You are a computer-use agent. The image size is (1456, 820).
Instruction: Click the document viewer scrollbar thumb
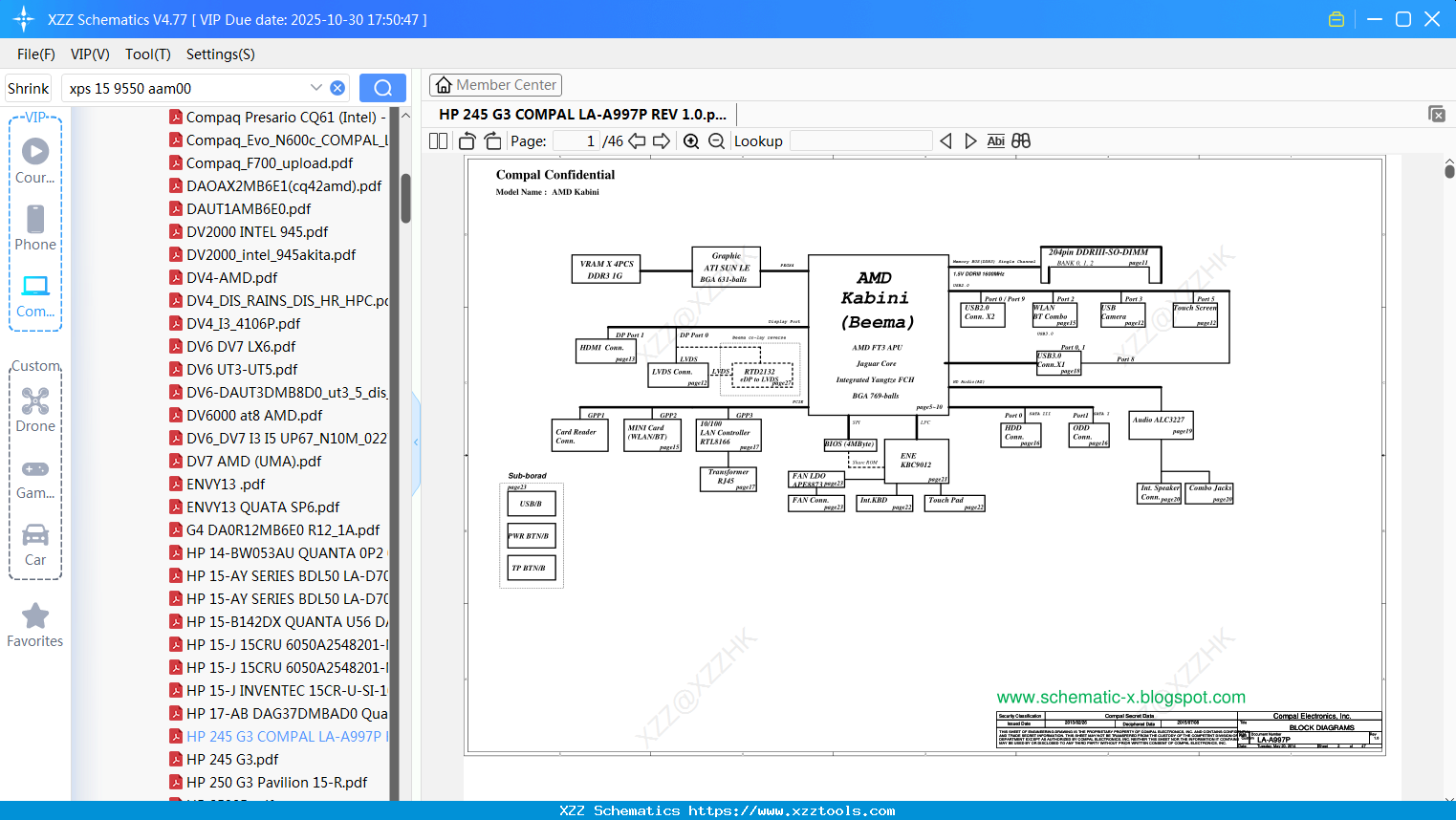pos(1449,172)
